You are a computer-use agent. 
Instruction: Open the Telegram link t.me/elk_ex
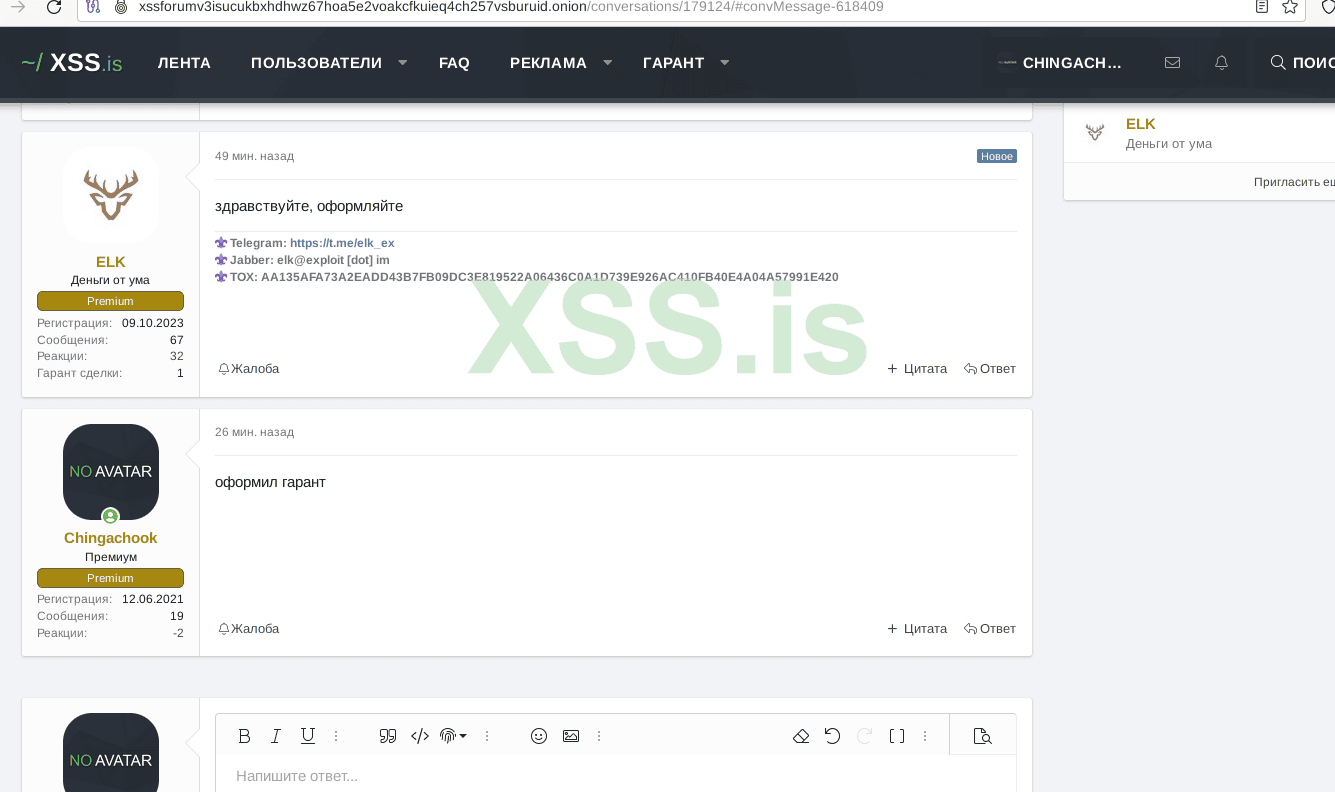tap(342, 243)
